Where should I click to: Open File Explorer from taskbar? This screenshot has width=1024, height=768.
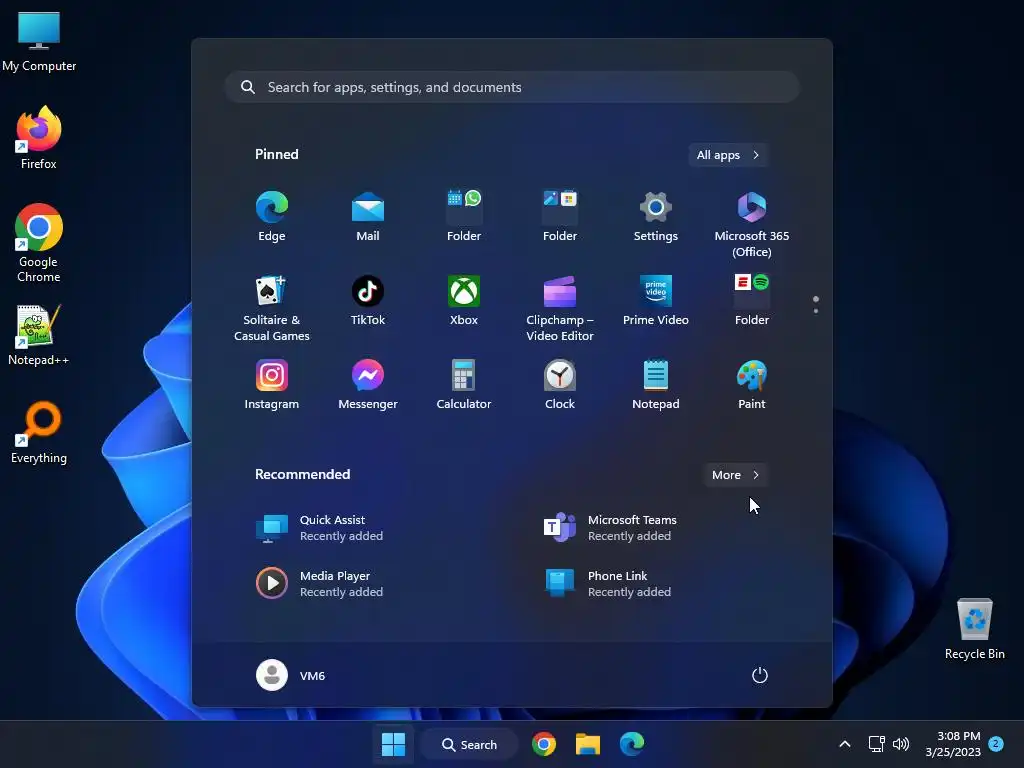tap(588, 744)
